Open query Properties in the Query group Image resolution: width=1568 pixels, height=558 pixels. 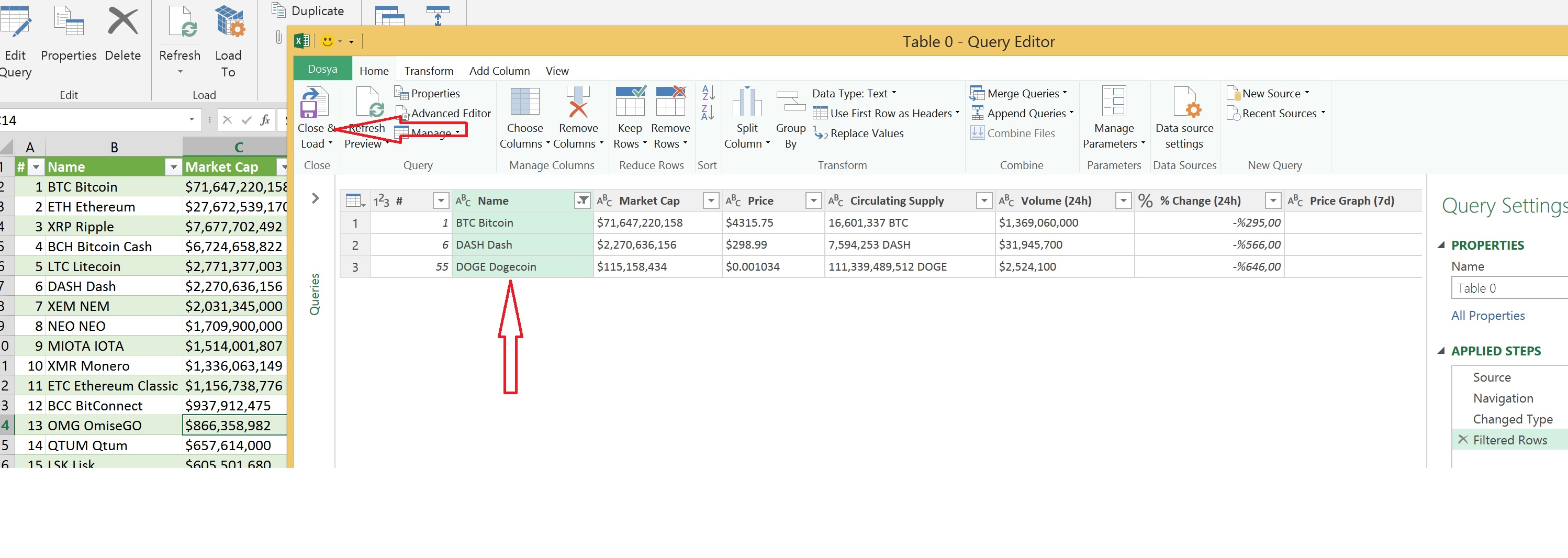pyautogui.click(x=427, y=93)
